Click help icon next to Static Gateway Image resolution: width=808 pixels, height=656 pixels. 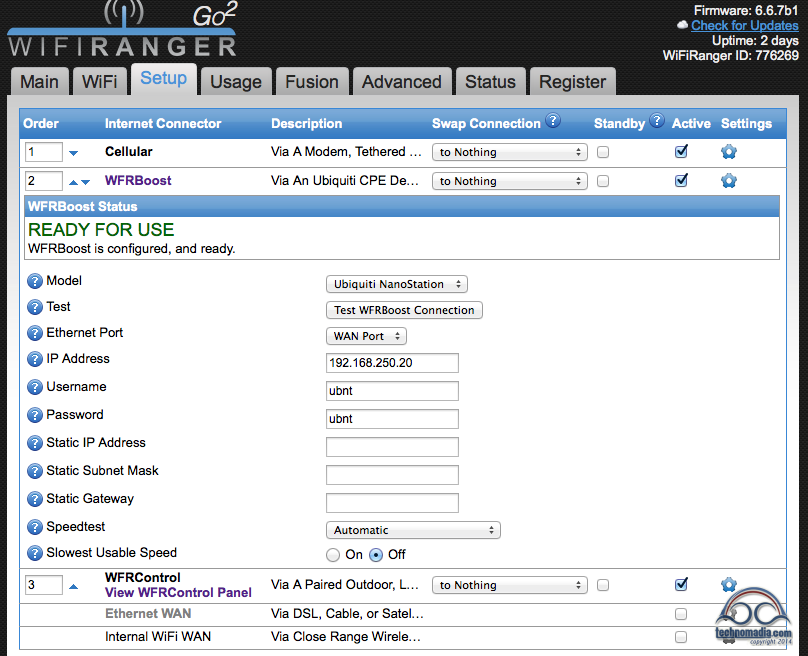coord(35,500)
